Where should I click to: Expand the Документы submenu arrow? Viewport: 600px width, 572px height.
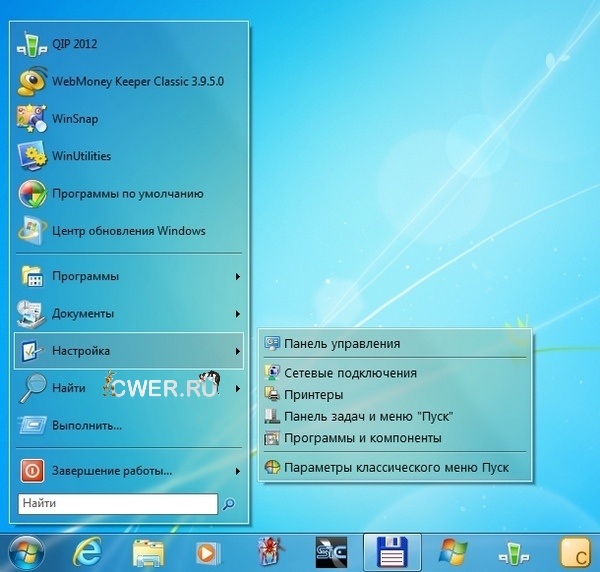click(237, 314)
